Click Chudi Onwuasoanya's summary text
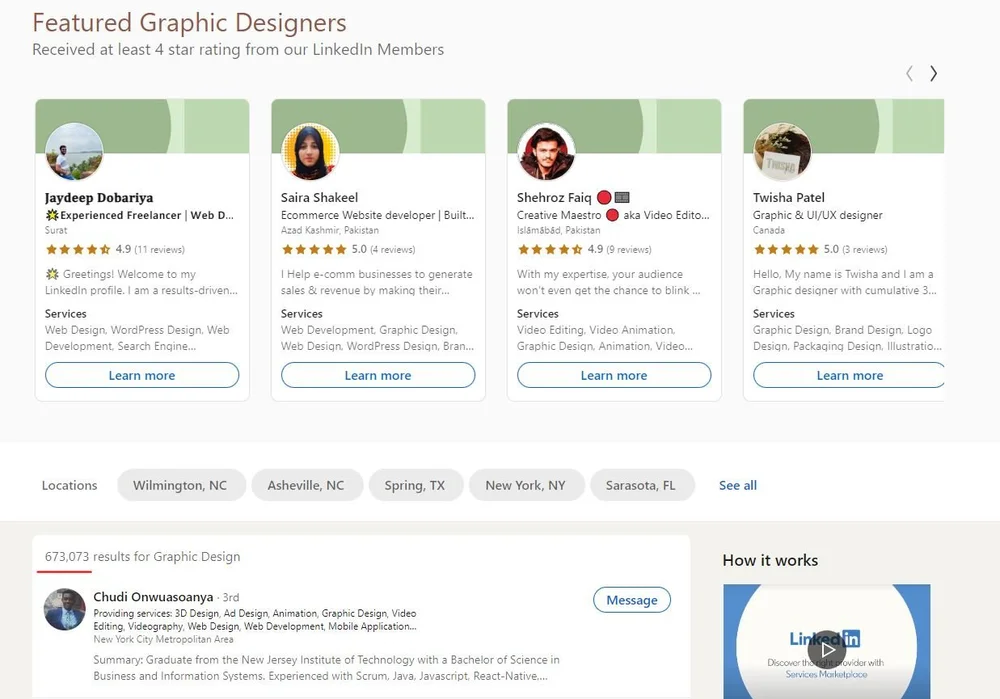This screenshot has height=699, width=1000. pyautogui.click(x=327, y=668)
